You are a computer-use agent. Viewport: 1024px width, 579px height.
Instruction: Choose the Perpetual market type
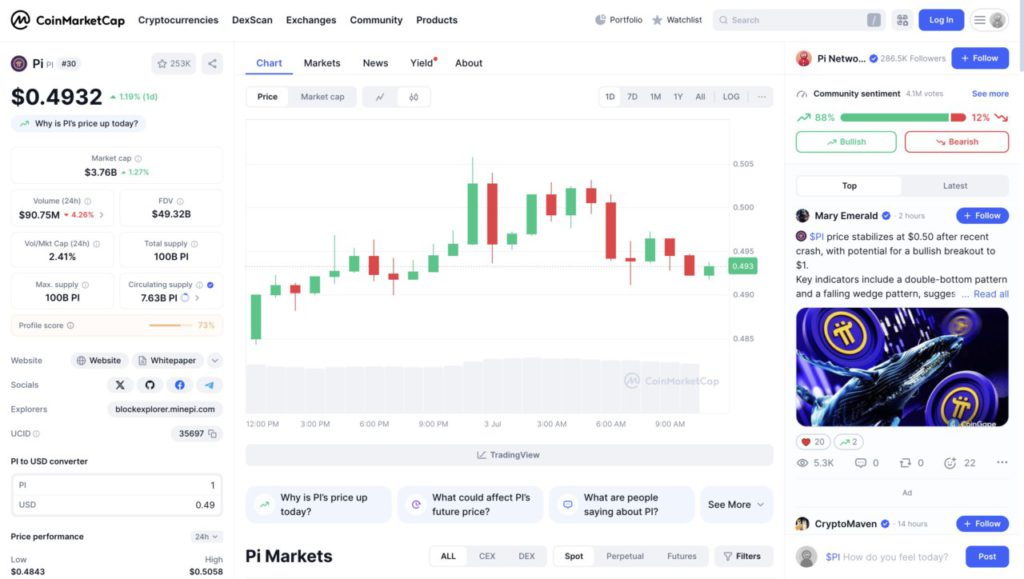[624, 556]
